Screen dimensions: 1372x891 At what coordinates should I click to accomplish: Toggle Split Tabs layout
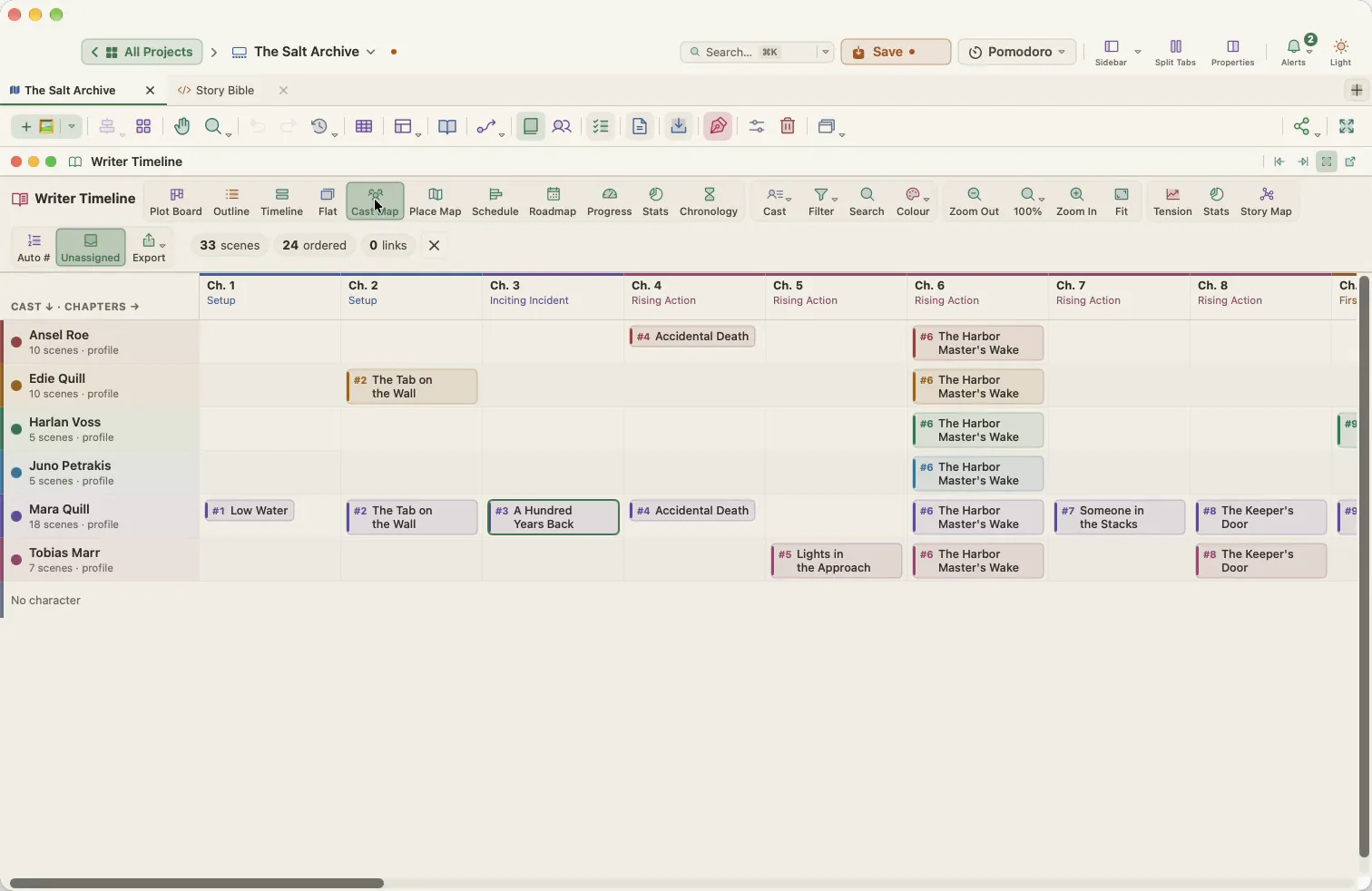[1175, 52]
